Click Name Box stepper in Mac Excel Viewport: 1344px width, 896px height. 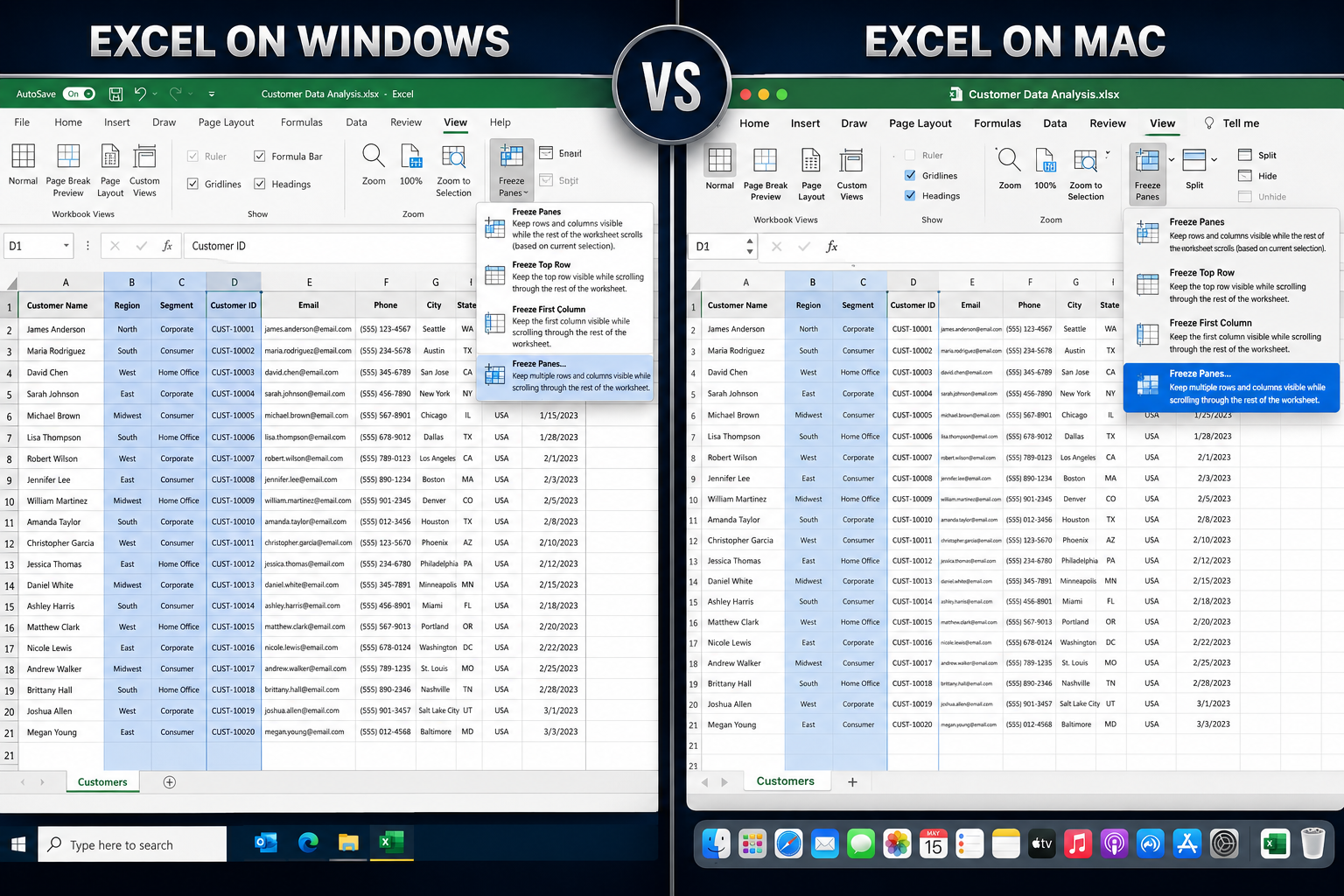coord(749,247)
